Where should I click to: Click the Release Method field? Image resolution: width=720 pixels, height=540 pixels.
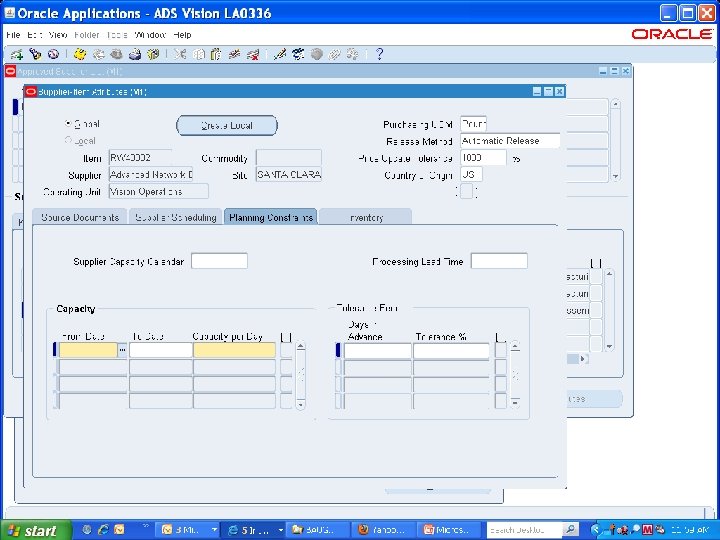(x=510, y=141)
